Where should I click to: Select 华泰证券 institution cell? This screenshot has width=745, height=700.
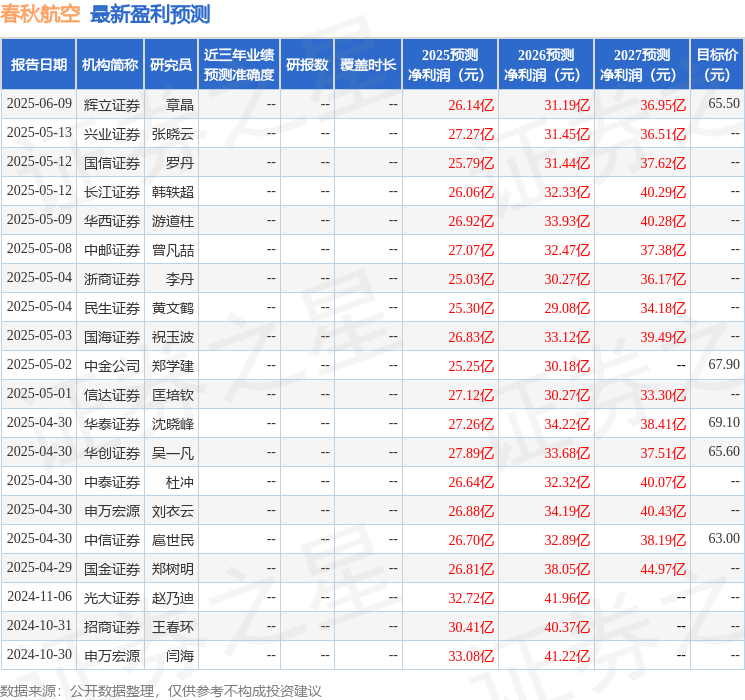112,424
